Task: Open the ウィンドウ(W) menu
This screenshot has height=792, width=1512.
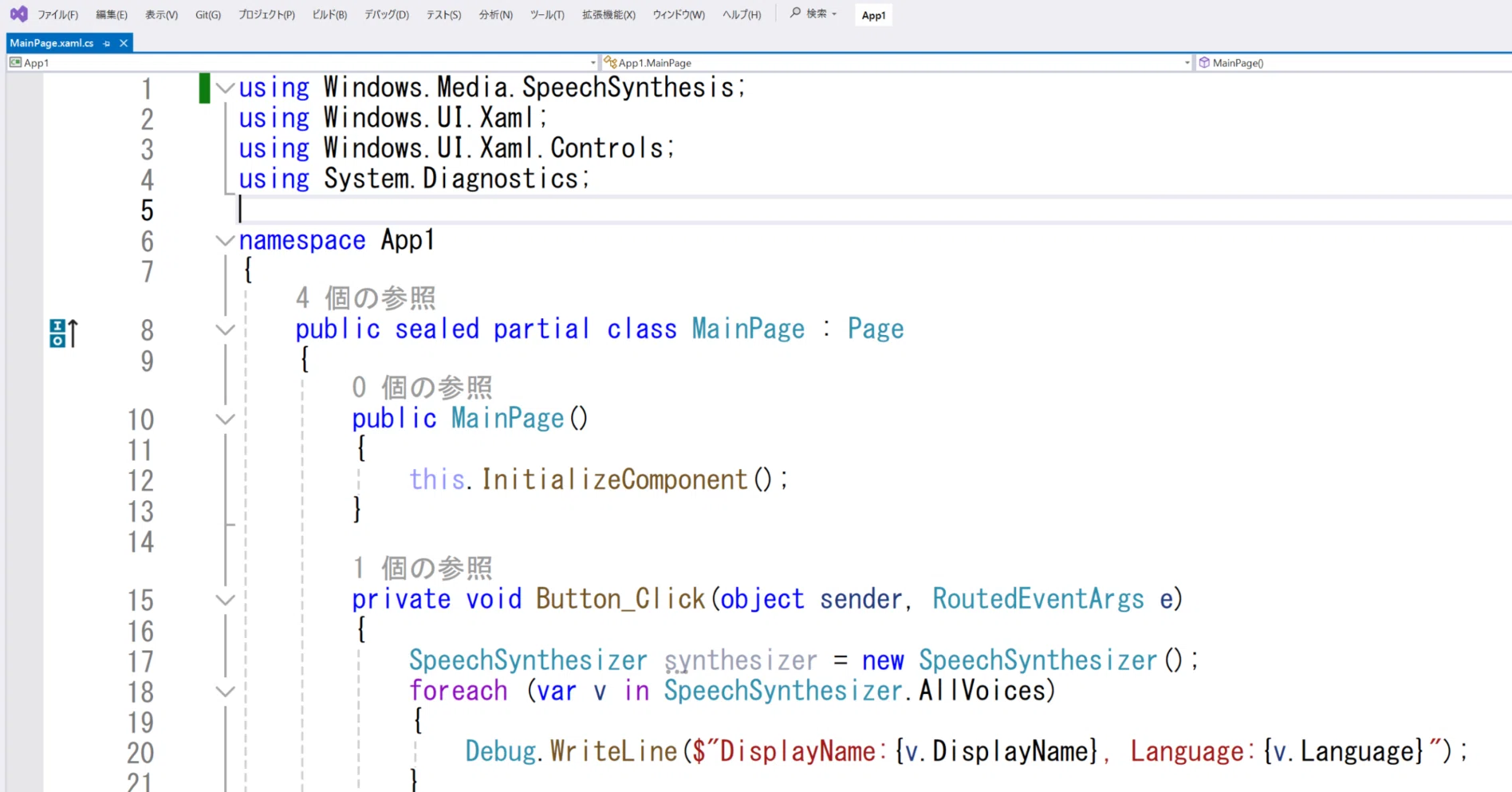Action: coord(679,14)
